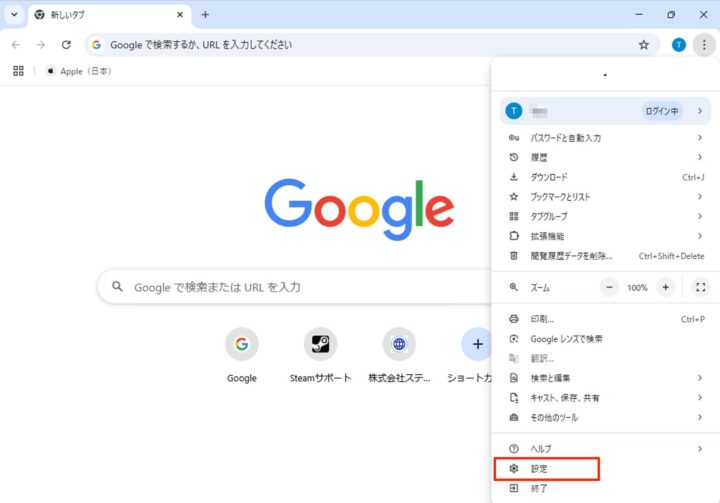720x503 pixels.
Task: Click the key icon for passwords
Action: tap(514, 137)
